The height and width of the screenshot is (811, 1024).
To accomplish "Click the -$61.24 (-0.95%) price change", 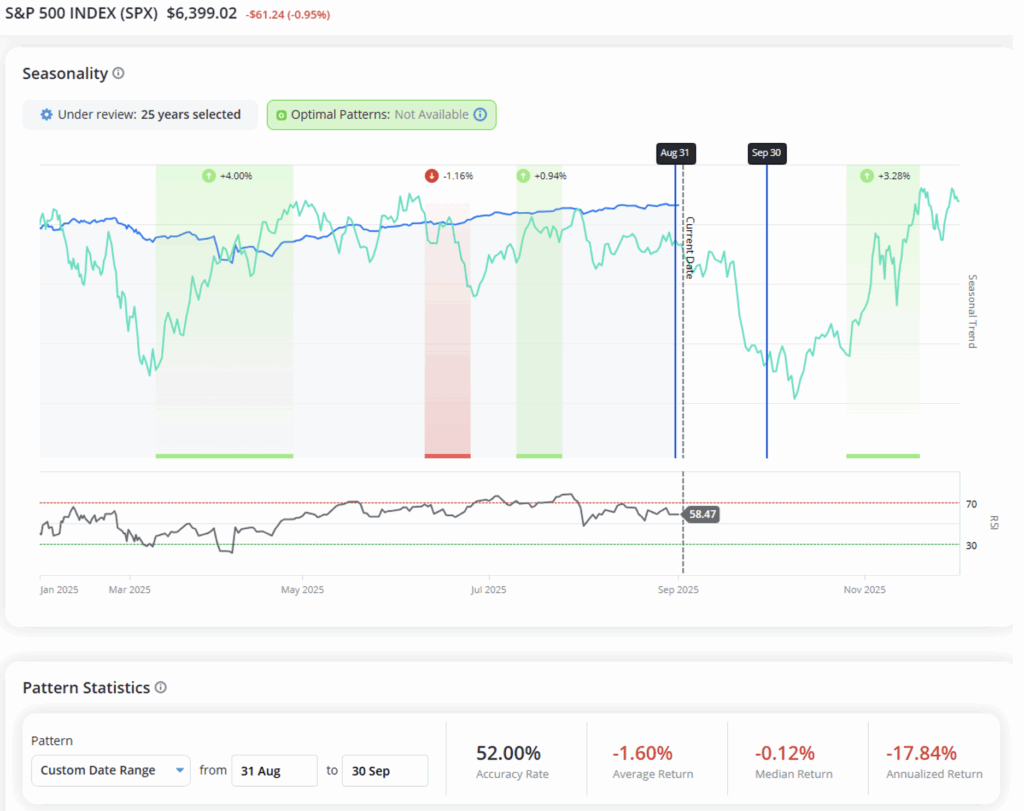I will 288,15.
